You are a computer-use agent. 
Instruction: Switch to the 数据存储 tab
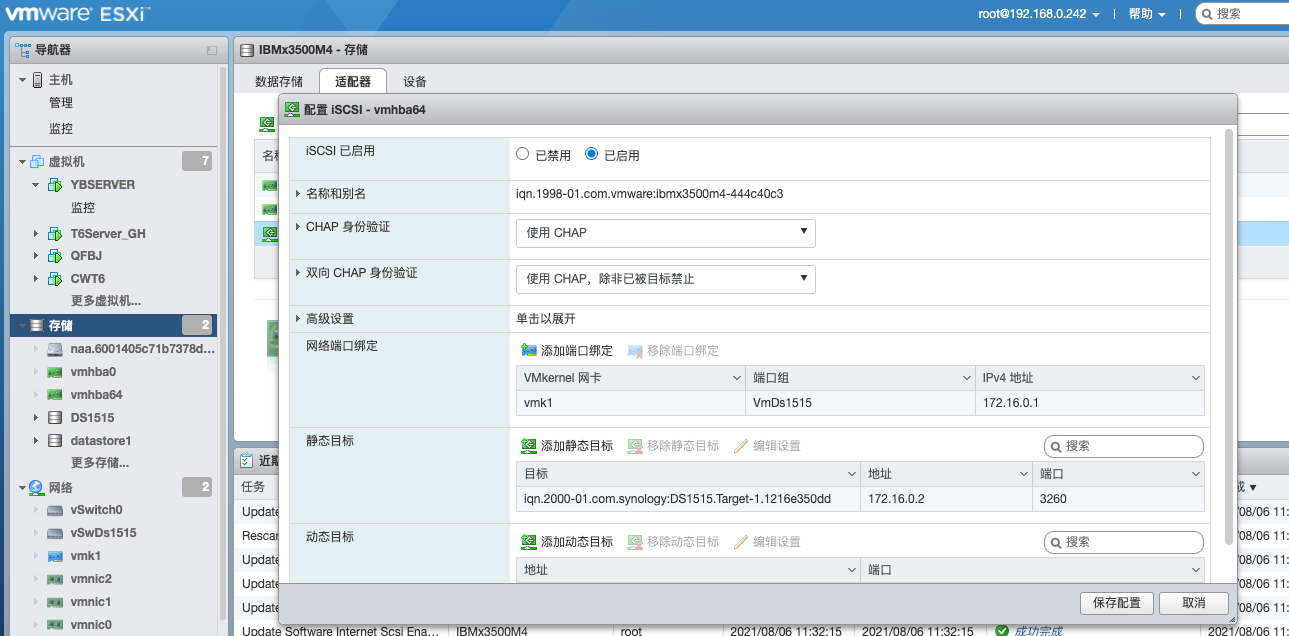click(x=279, y=82)
